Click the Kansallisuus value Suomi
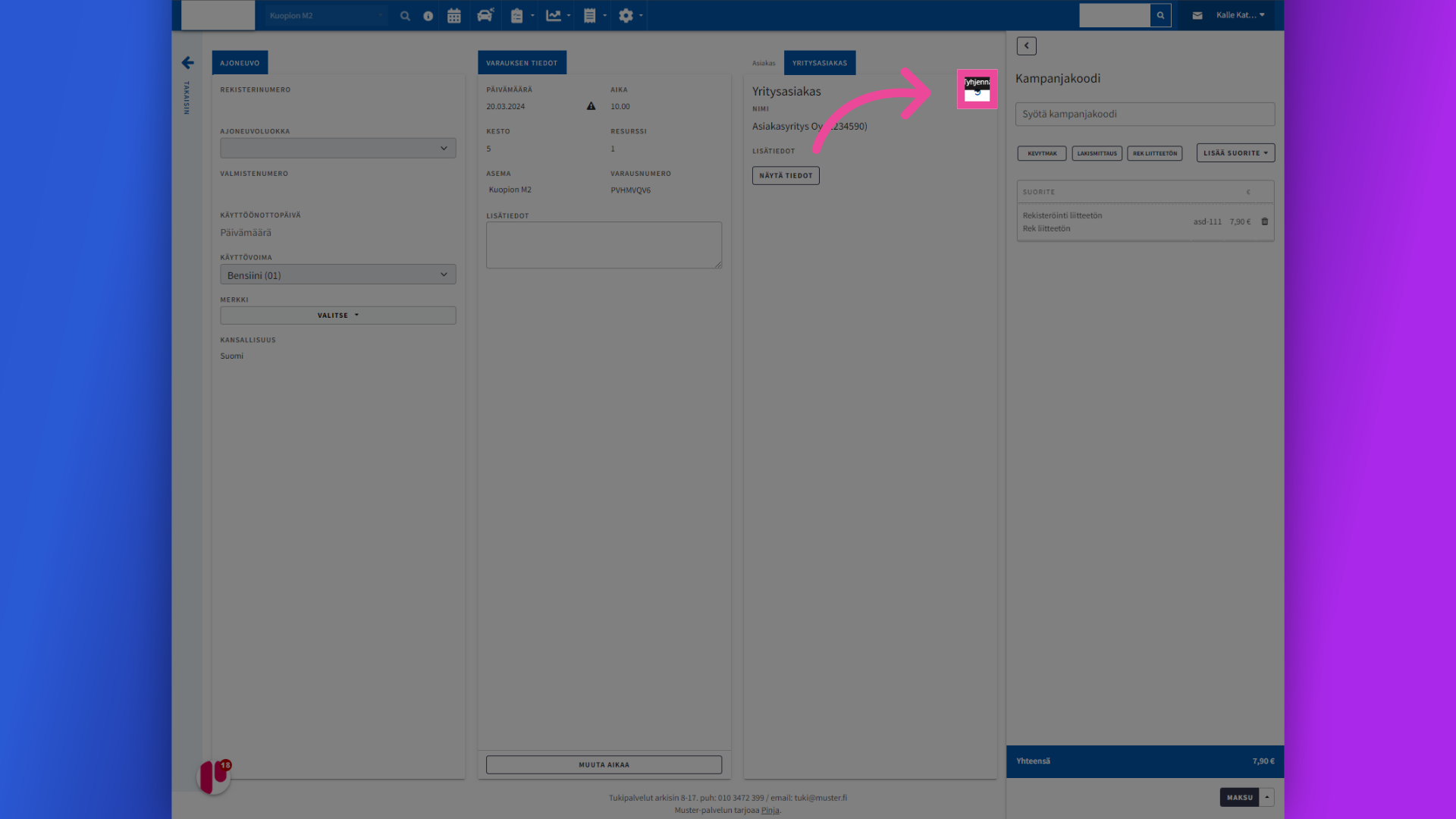 232,356
